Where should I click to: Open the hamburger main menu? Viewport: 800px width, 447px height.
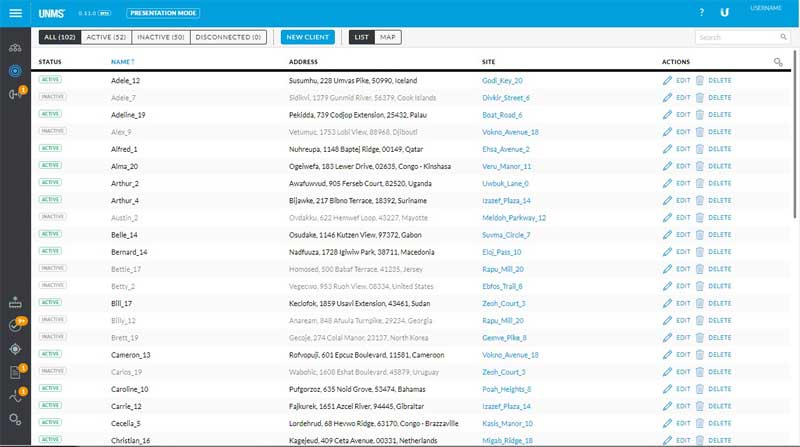(15, 13)
